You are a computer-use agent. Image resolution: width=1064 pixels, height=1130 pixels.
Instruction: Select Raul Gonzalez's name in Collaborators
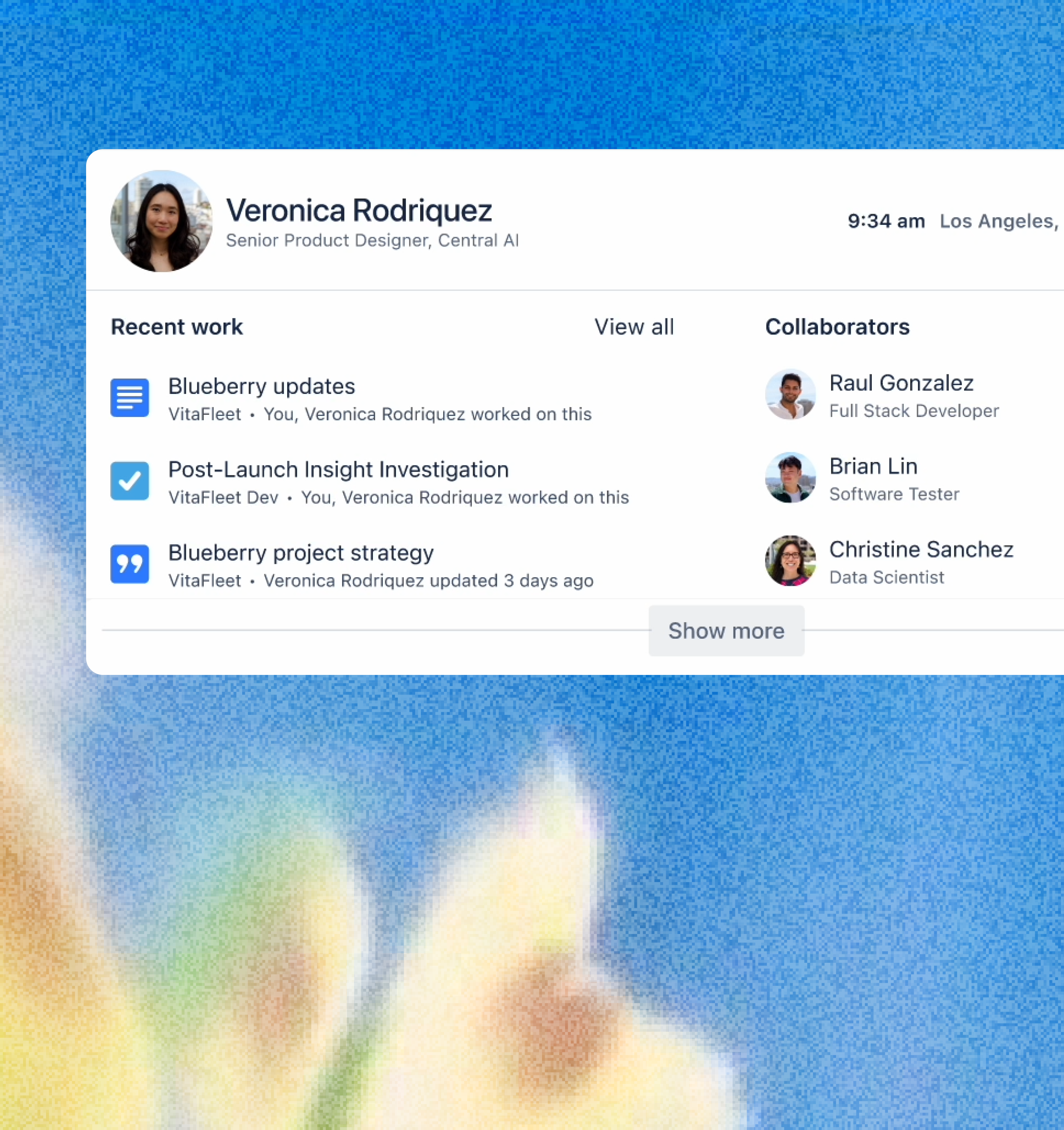[901, 383]
